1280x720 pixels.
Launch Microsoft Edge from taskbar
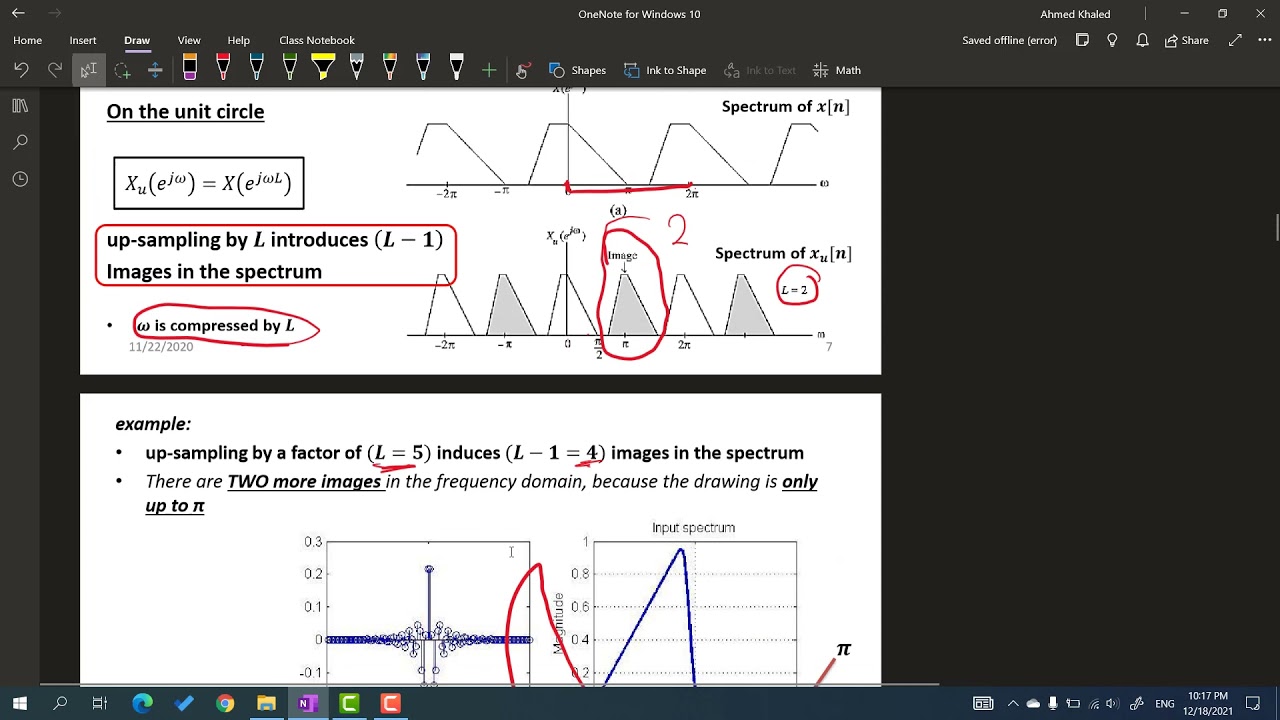coord(142,704)
